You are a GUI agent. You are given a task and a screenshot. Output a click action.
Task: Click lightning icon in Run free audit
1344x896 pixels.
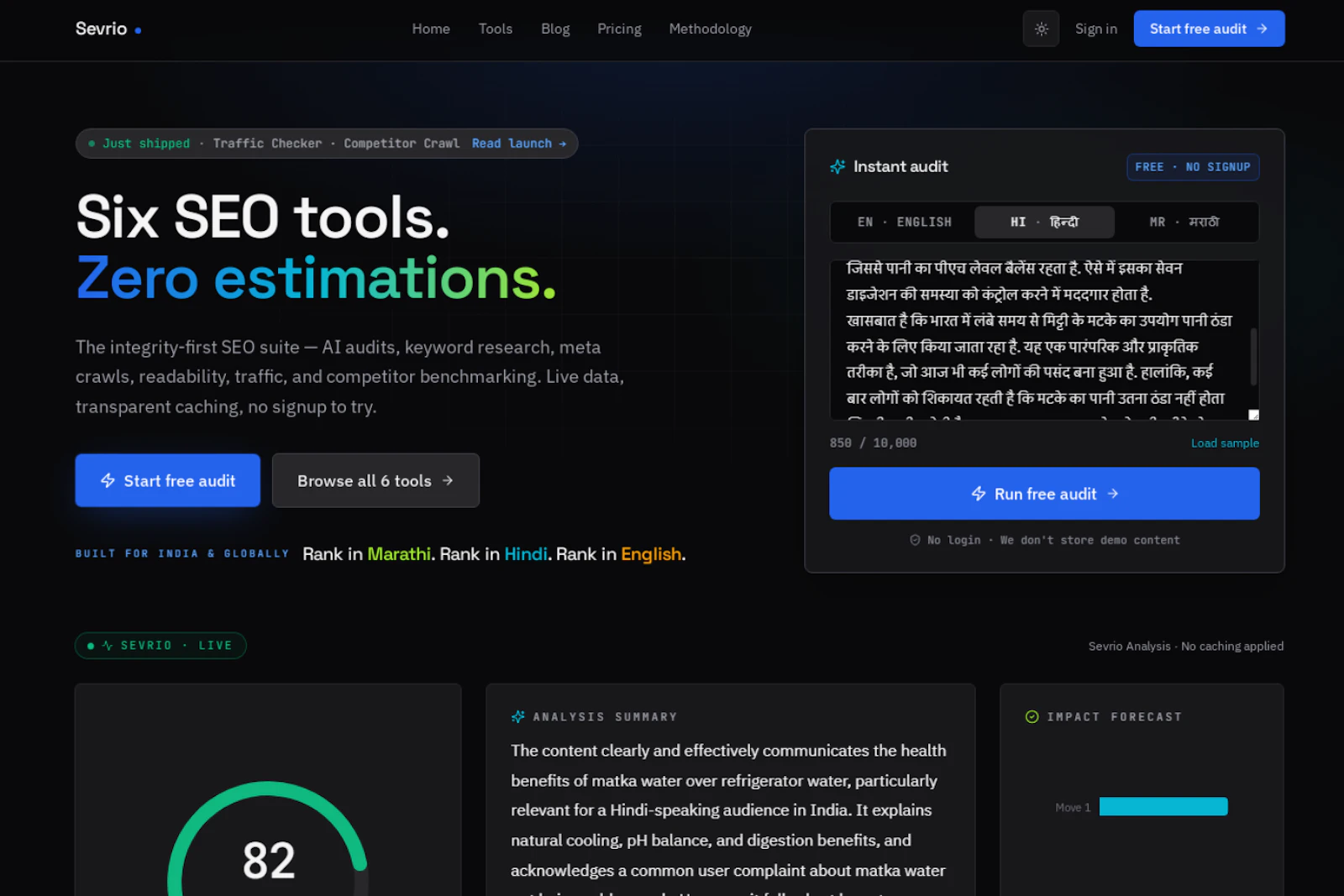point(979,494)
